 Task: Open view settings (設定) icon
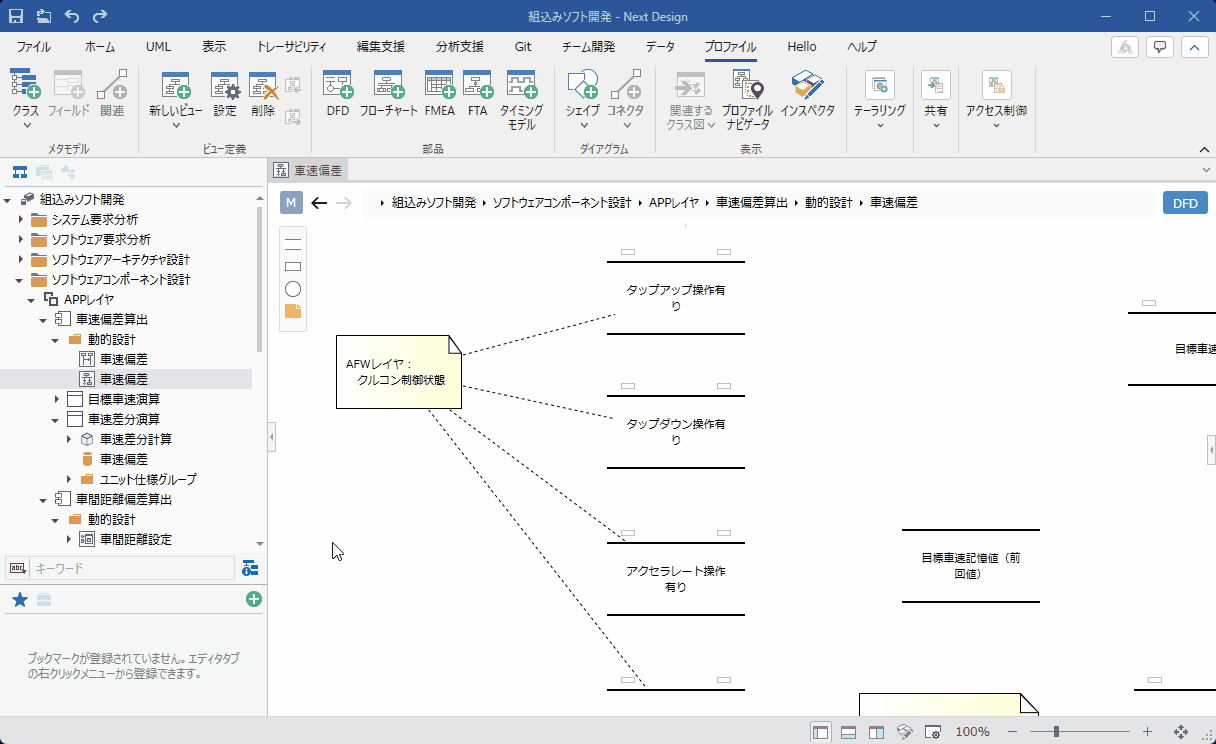coord(225,84)
